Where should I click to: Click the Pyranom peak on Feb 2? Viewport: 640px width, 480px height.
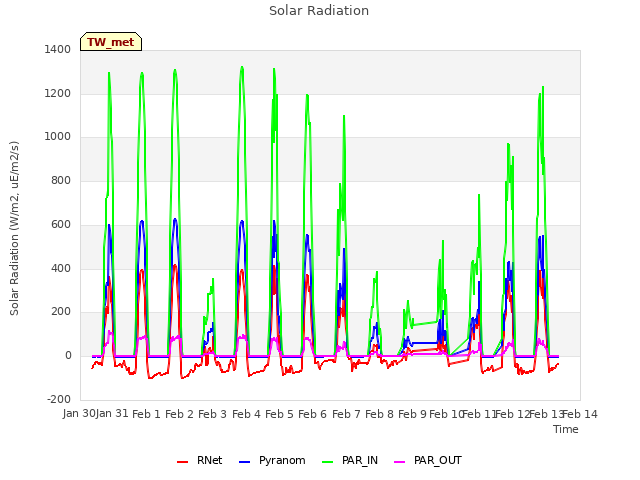click(x=175, y=219)
